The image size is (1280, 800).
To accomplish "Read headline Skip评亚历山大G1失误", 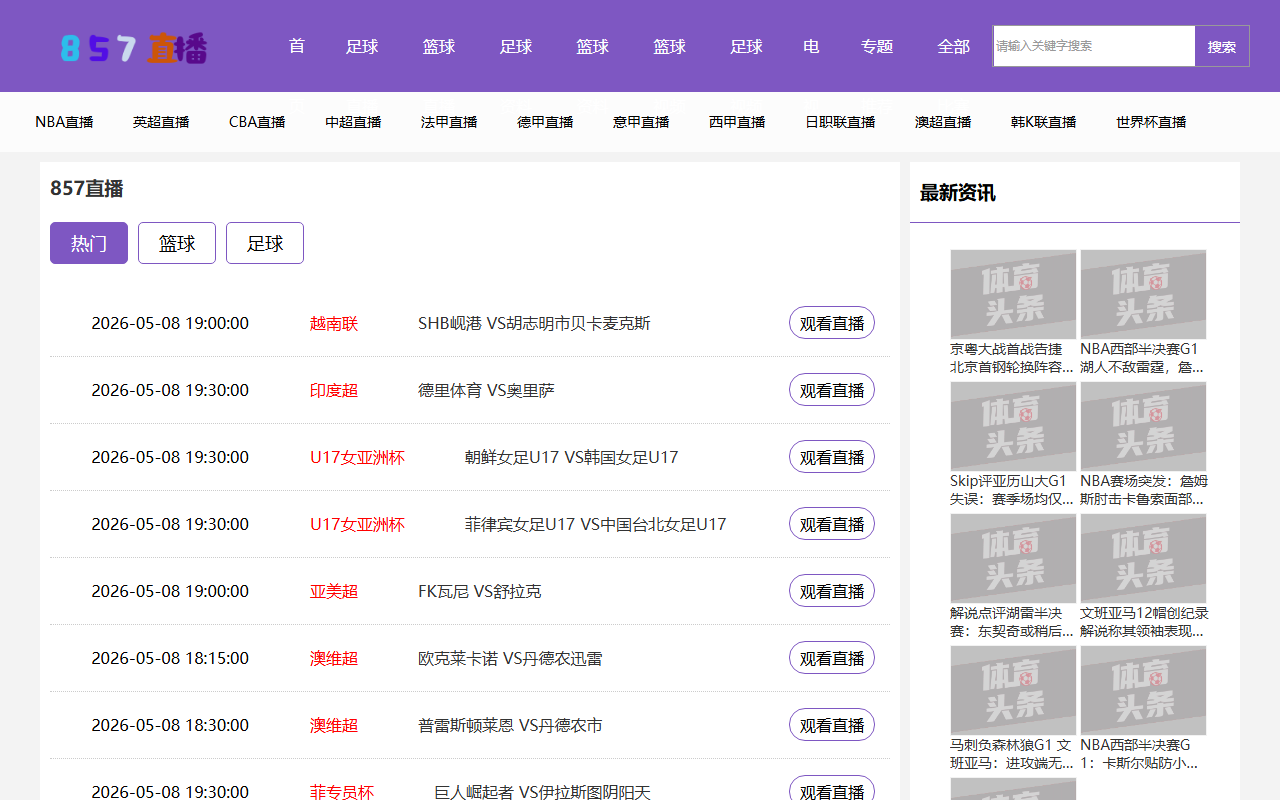I will [x=1012, y=490].
